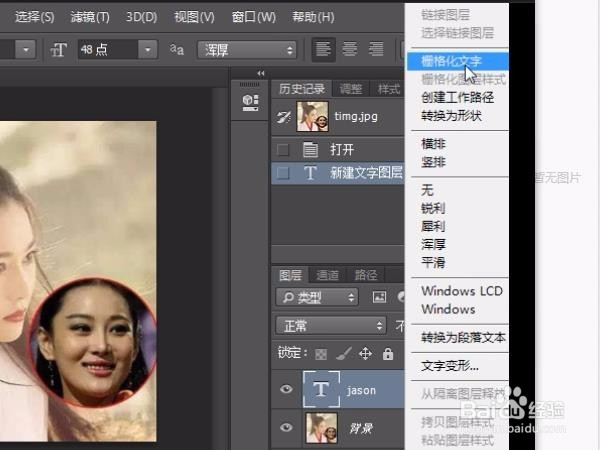Switch to the 调整 tab
The image size is (600, 450).
pyautogui.click(x=351, y=89)
